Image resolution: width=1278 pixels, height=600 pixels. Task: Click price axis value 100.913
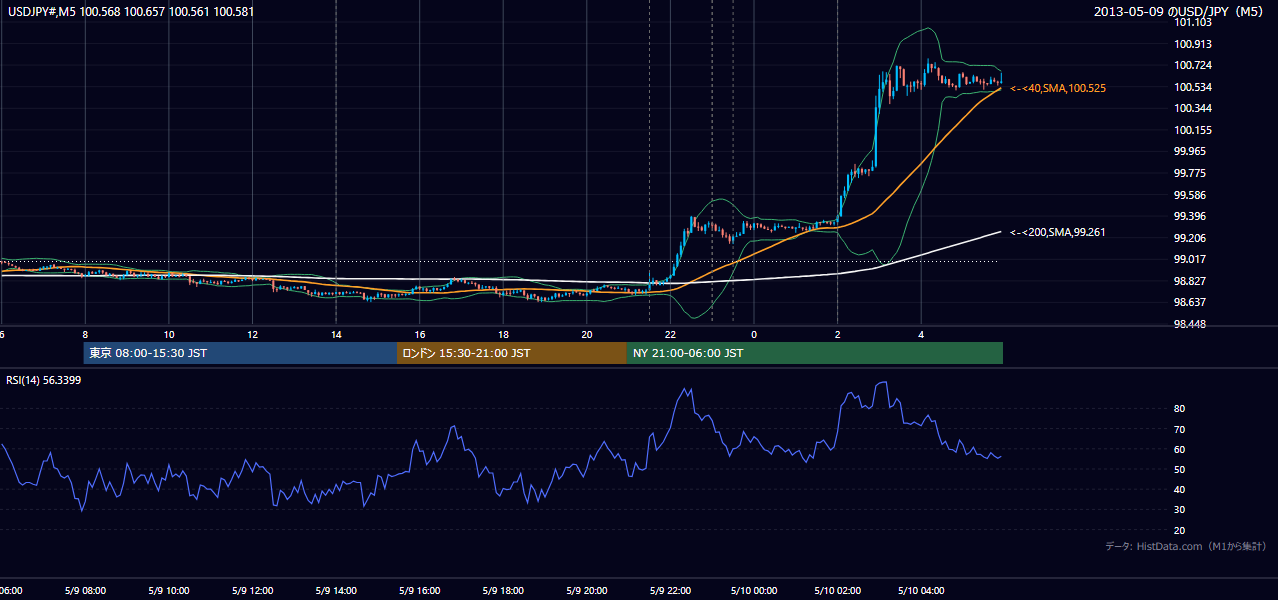click(1192, 44)
